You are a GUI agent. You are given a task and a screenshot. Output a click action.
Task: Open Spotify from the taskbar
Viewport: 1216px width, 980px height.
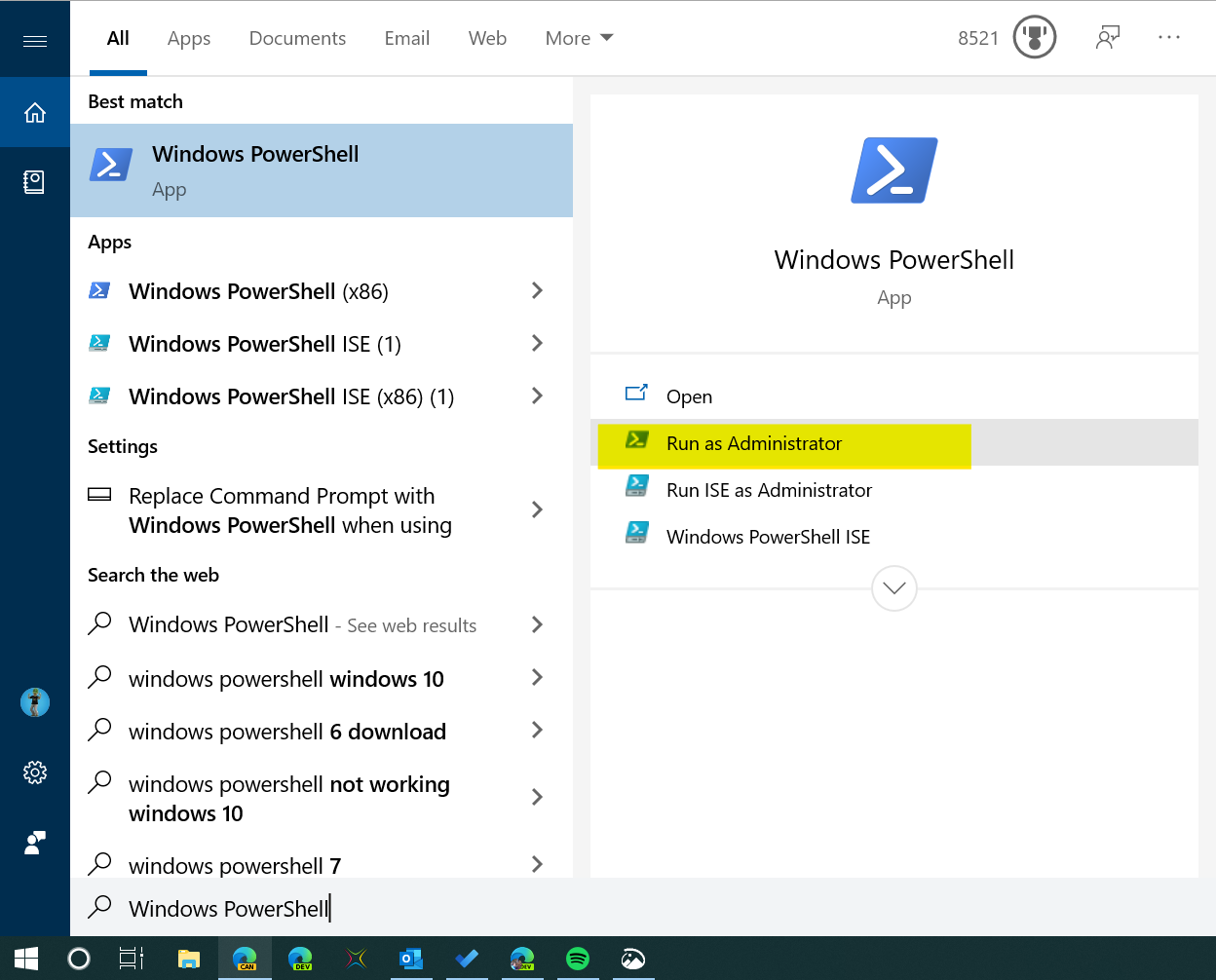(578, 959)
